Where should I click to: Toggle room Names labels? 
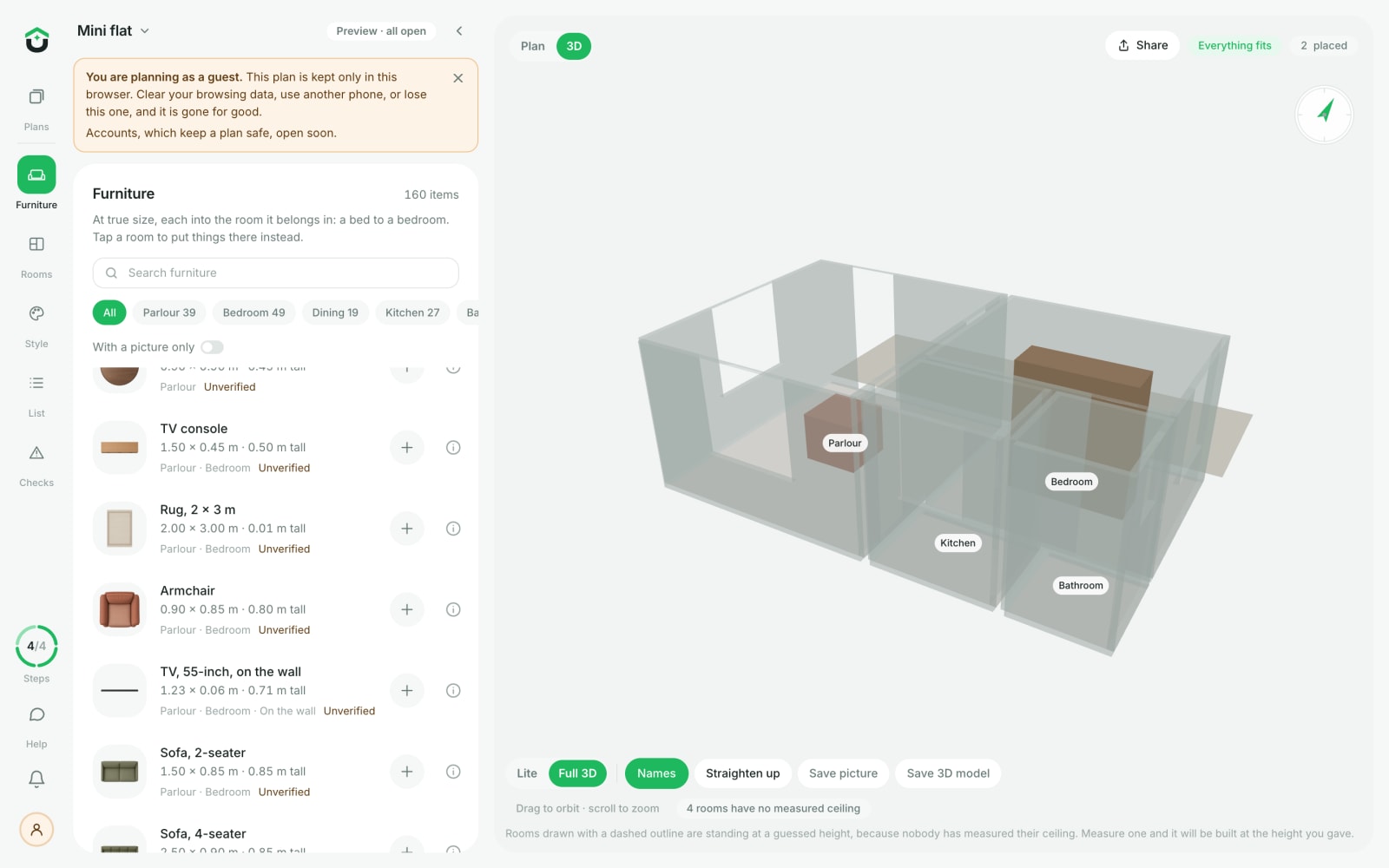tap(656, 773)
